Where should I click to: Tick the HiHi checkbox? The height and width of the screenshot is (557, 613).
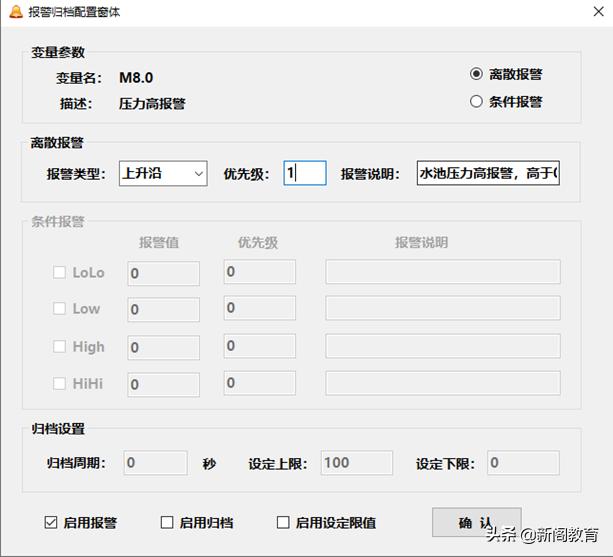click(59, 383)
